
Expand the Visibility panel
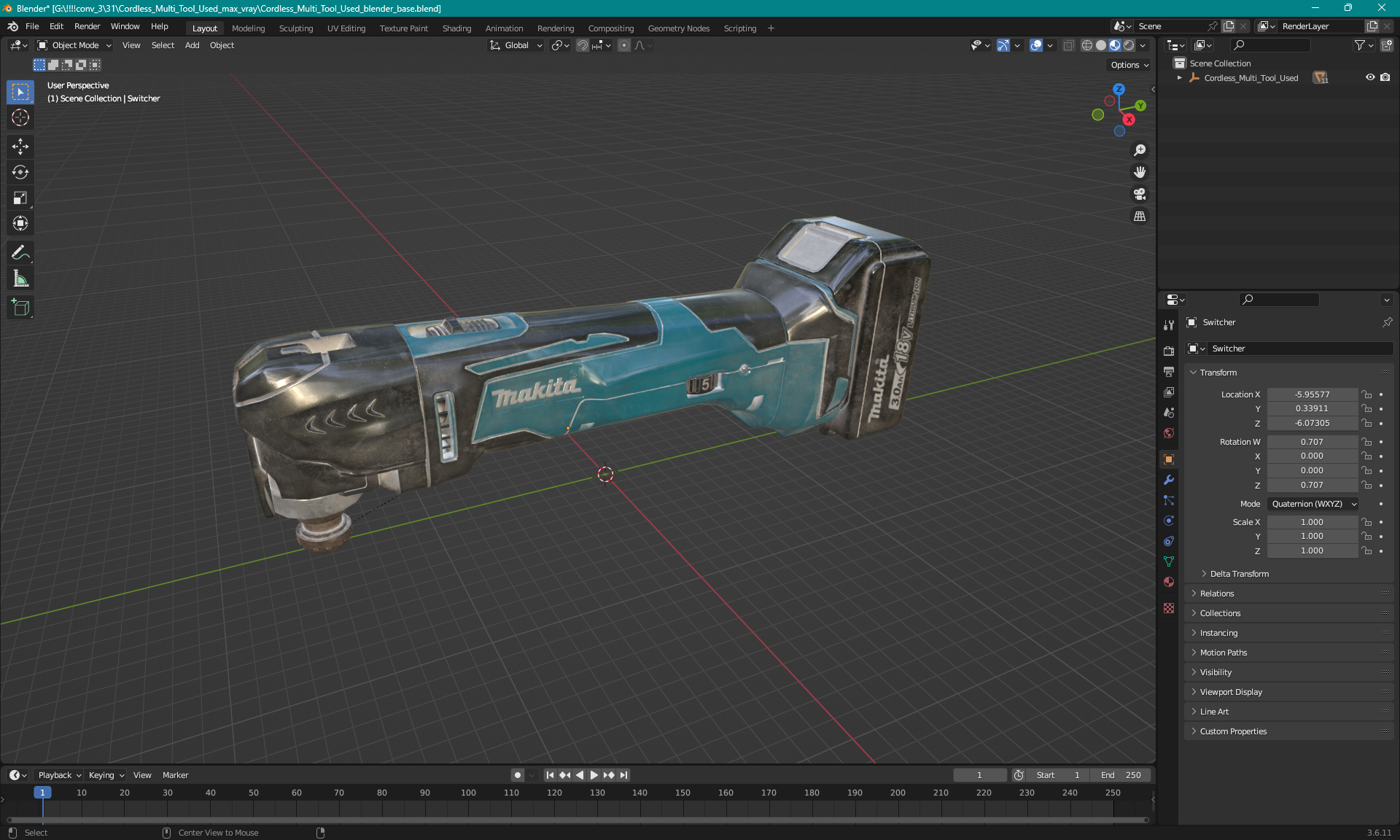pos(1214,672)
